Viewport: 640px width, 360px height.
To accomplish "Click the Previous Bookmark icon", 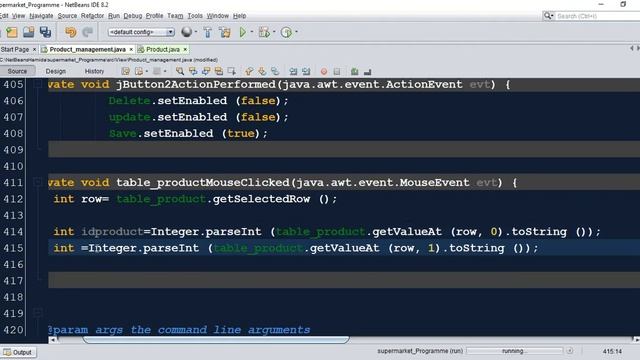I will (x=249, y=71).
